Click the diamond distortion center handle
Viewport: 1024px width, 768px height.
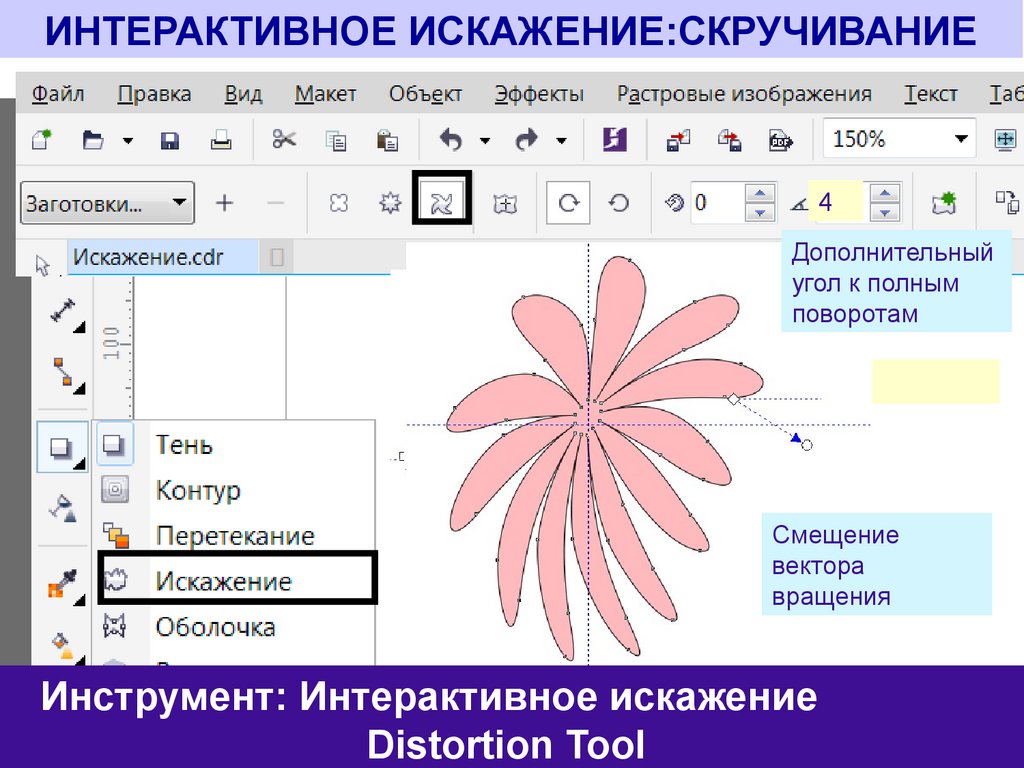[734, 398]
